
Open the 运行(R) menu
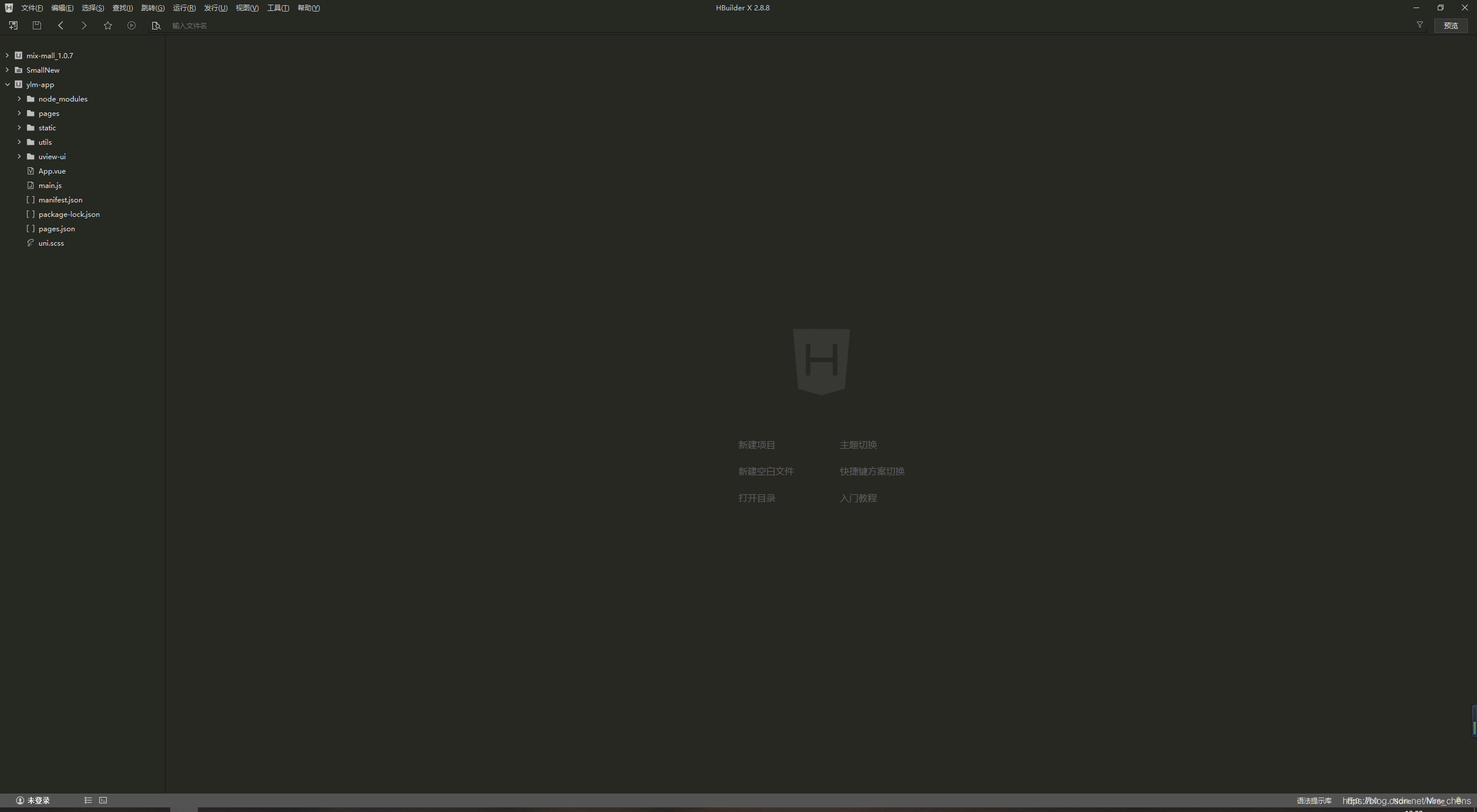pos(184,8)
